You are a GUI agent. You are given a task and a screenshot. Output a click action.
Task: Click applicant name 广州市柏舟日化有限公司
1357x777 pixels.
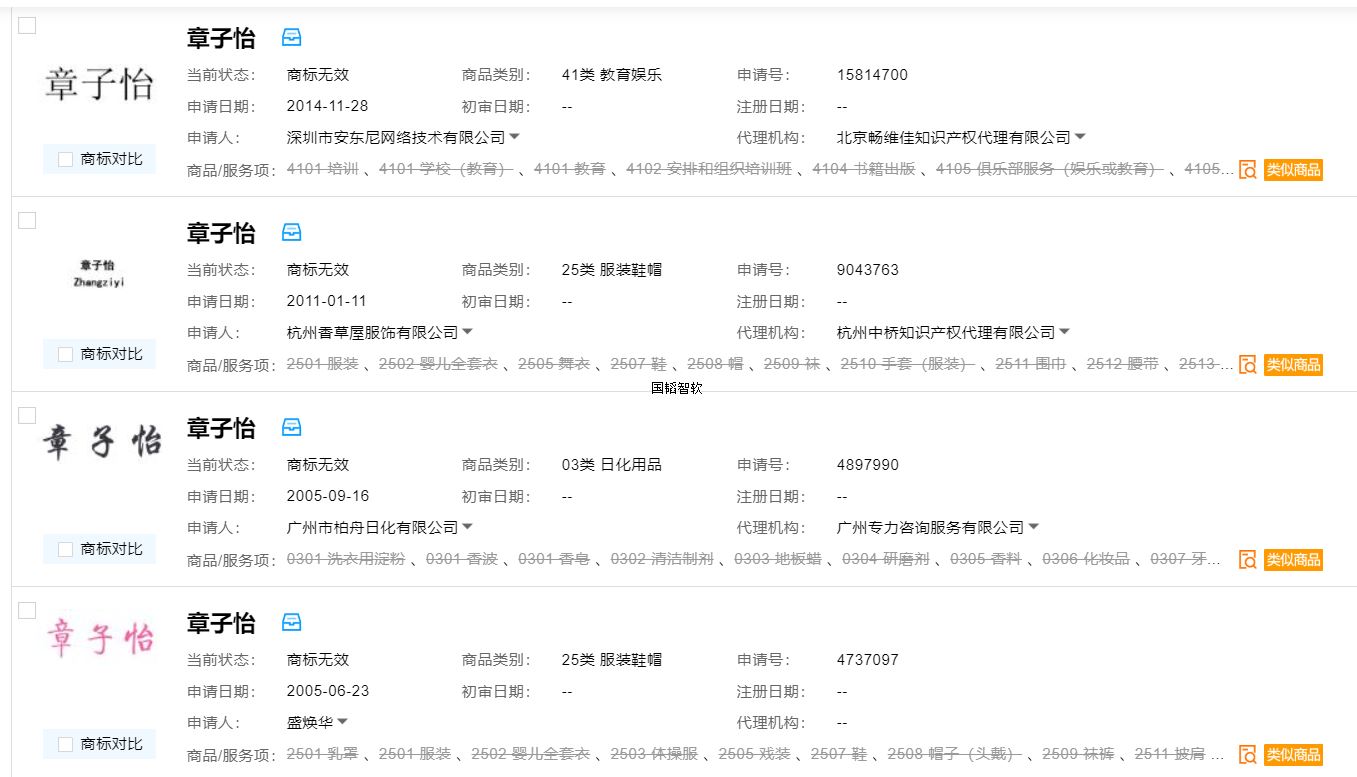(372, 527)
